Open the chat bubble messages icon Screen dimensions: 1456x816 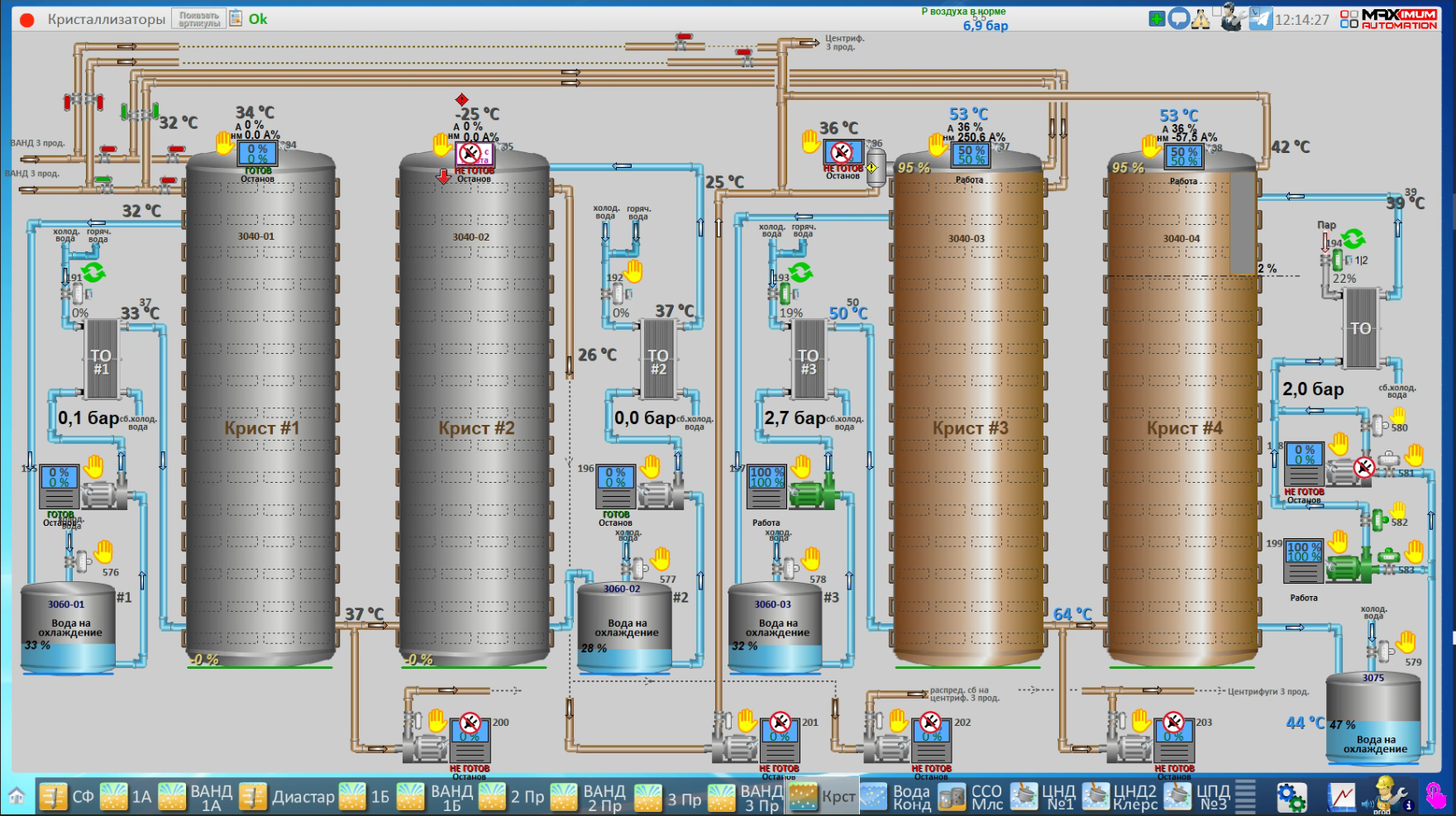coord(1178,19)
